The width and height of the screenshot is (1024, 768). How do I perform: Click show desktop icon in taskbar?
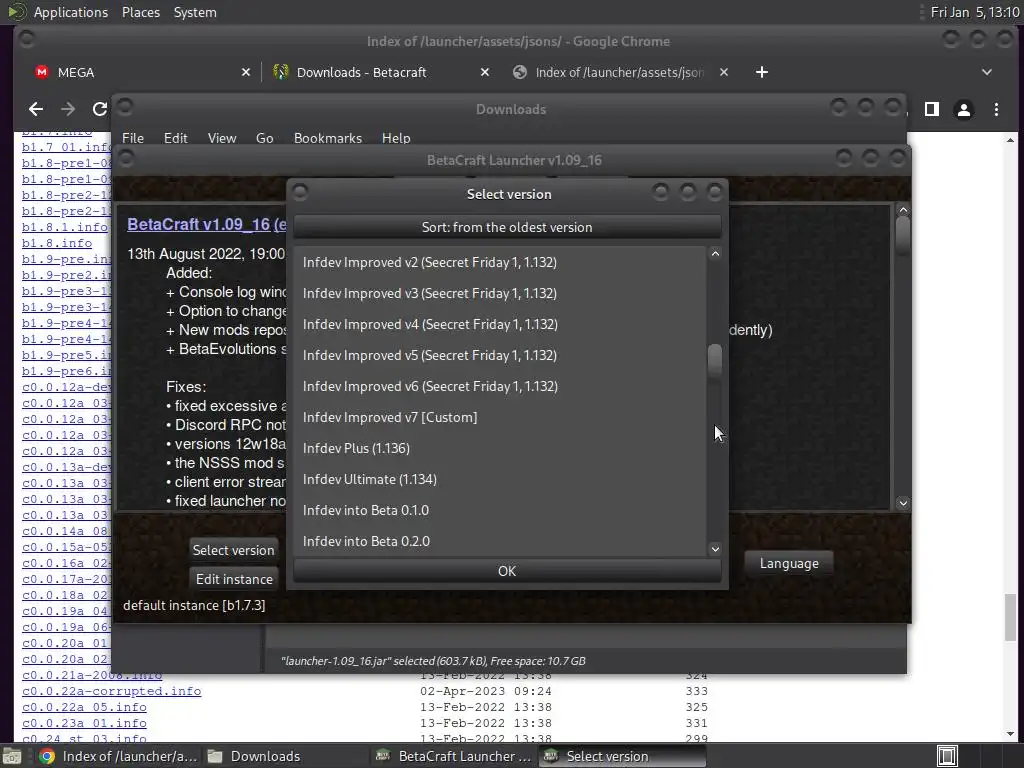(x=12, y=756)
